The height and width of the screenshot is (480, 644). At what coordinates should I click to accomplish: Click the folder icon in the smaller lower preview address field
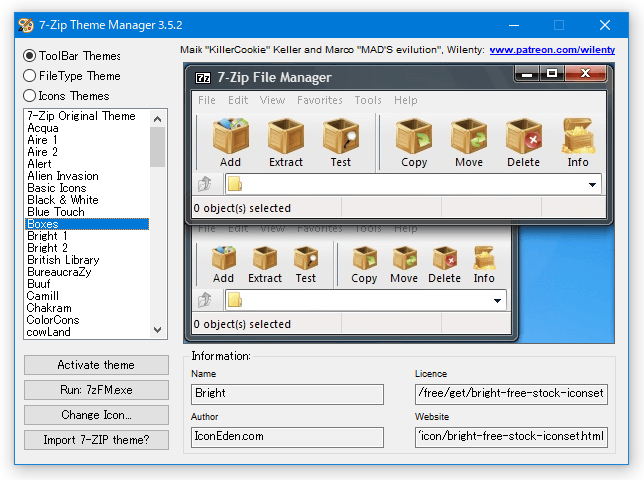pos(235,300)
